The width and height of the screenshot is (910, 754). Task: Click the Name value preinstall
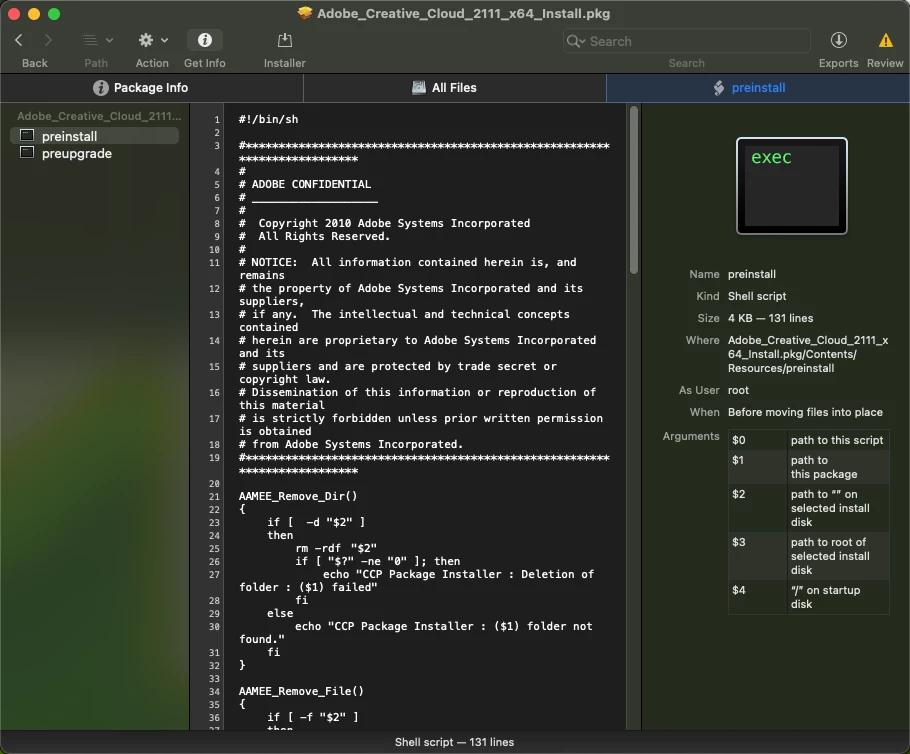pyautogui.click(x=752, y=274)
